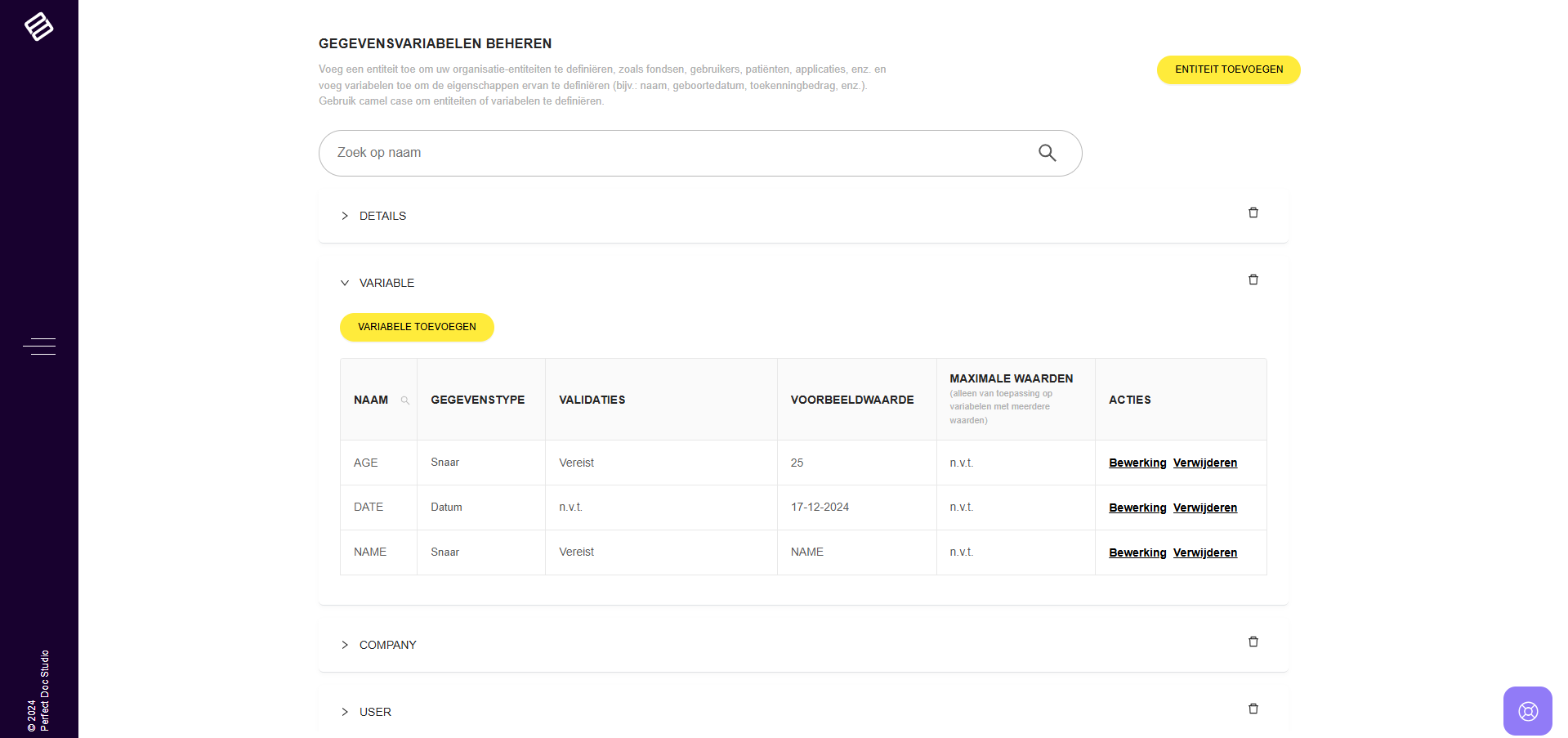Click the Variabele Toevoegen button
1568x738 pixels.
(417, 327)
